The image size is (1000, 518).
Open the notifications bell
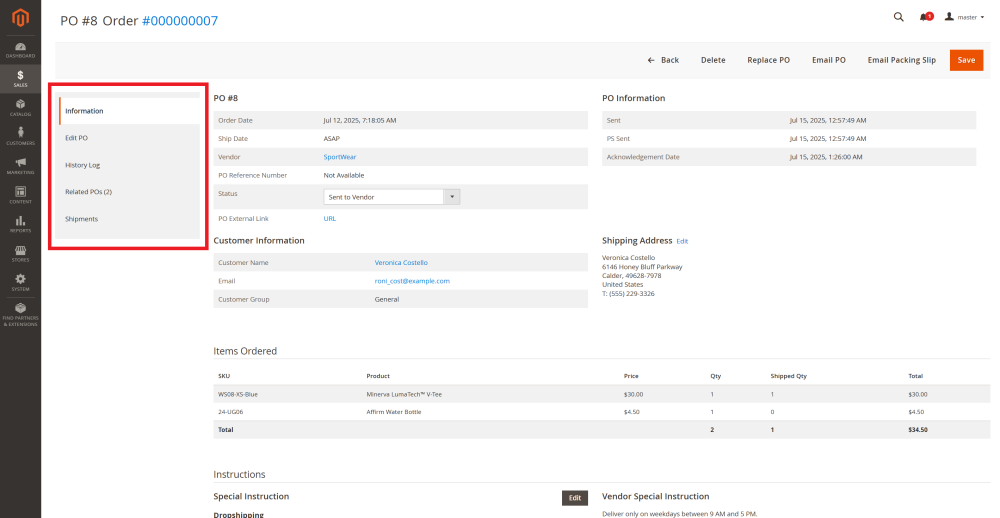click(x=925, y=17)
